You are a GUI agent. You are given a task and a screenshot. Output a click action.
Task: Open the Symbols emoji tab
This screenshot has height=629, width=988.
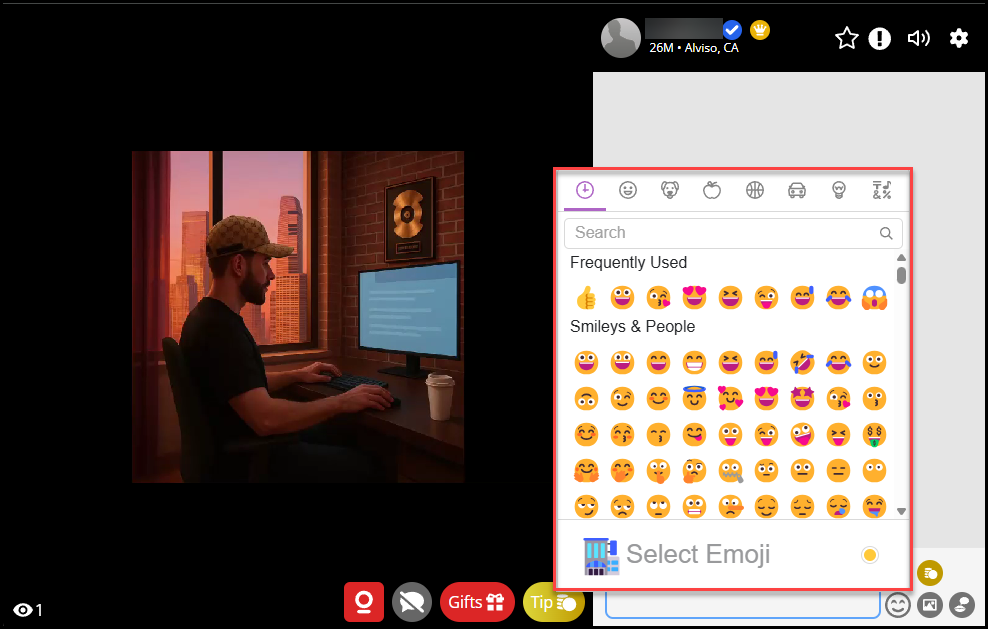pyautogui.click(x=882, y=190)
